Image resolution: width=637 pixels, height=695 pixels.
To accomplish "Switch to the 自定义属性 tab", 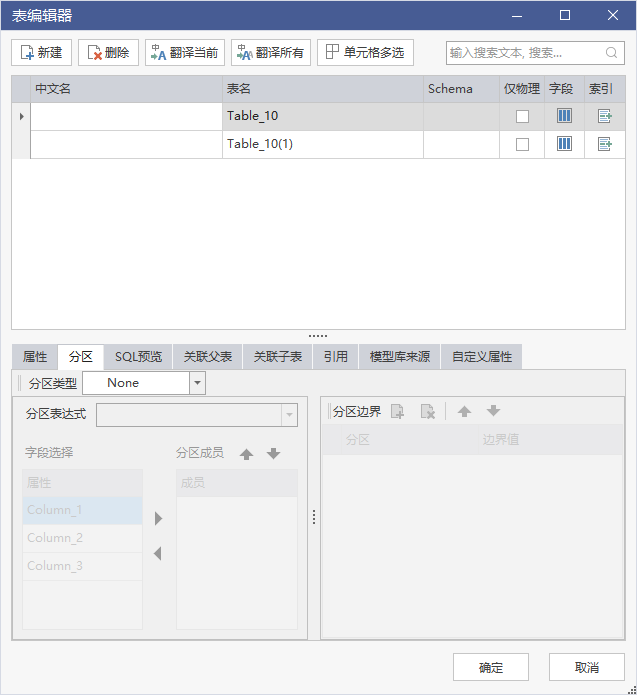I will click(x=482, y=357).
